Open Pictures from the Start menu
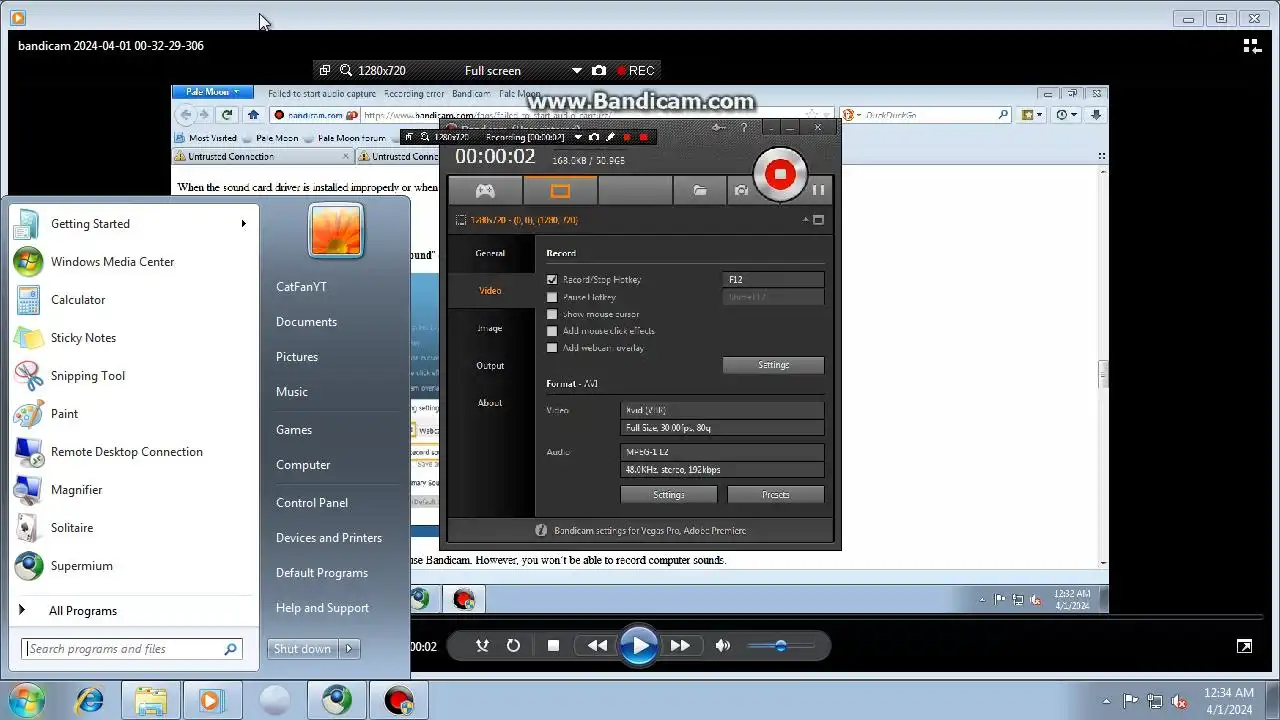Screen dimensions: 1280x720 tap(297, 357)
